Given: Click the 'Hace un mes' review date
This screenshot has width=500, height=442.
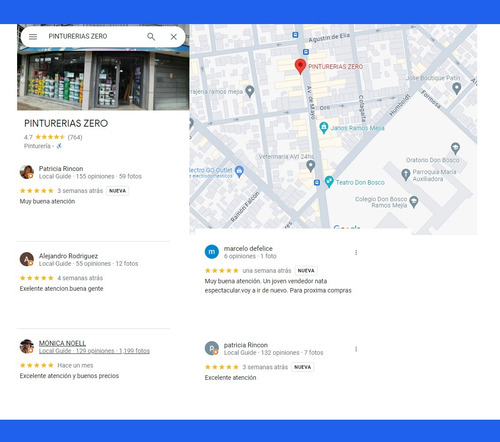Looking at the screenshot, I should 75,365.
